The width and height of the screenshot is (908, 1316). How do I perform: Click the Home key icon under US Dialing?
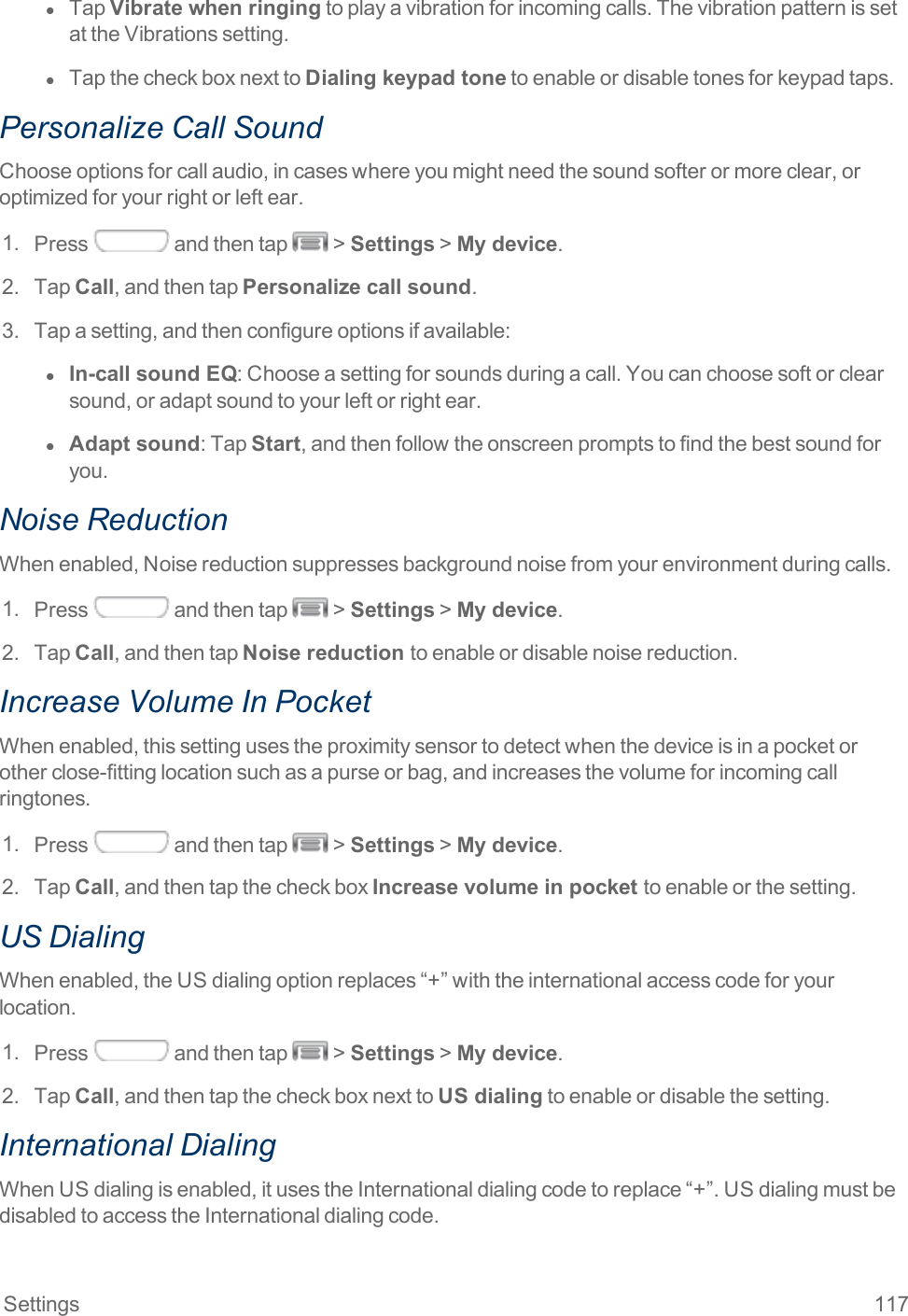click(132, 1051)
